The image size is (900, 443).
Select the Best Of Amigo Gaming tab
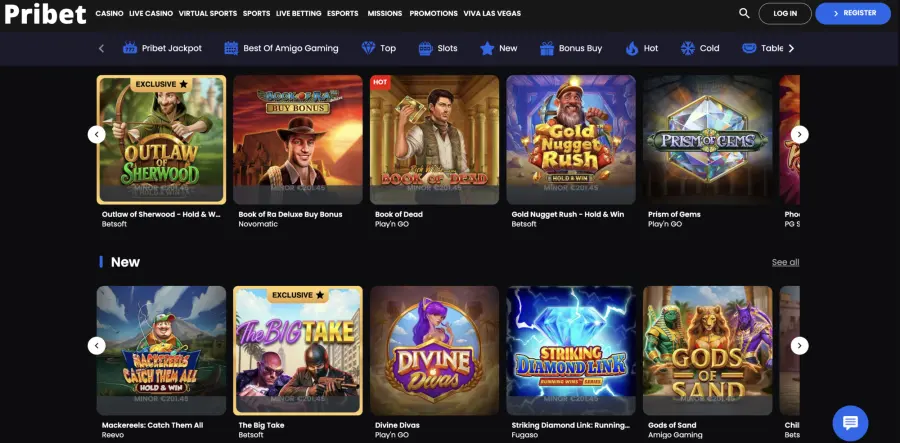(281, 48)
